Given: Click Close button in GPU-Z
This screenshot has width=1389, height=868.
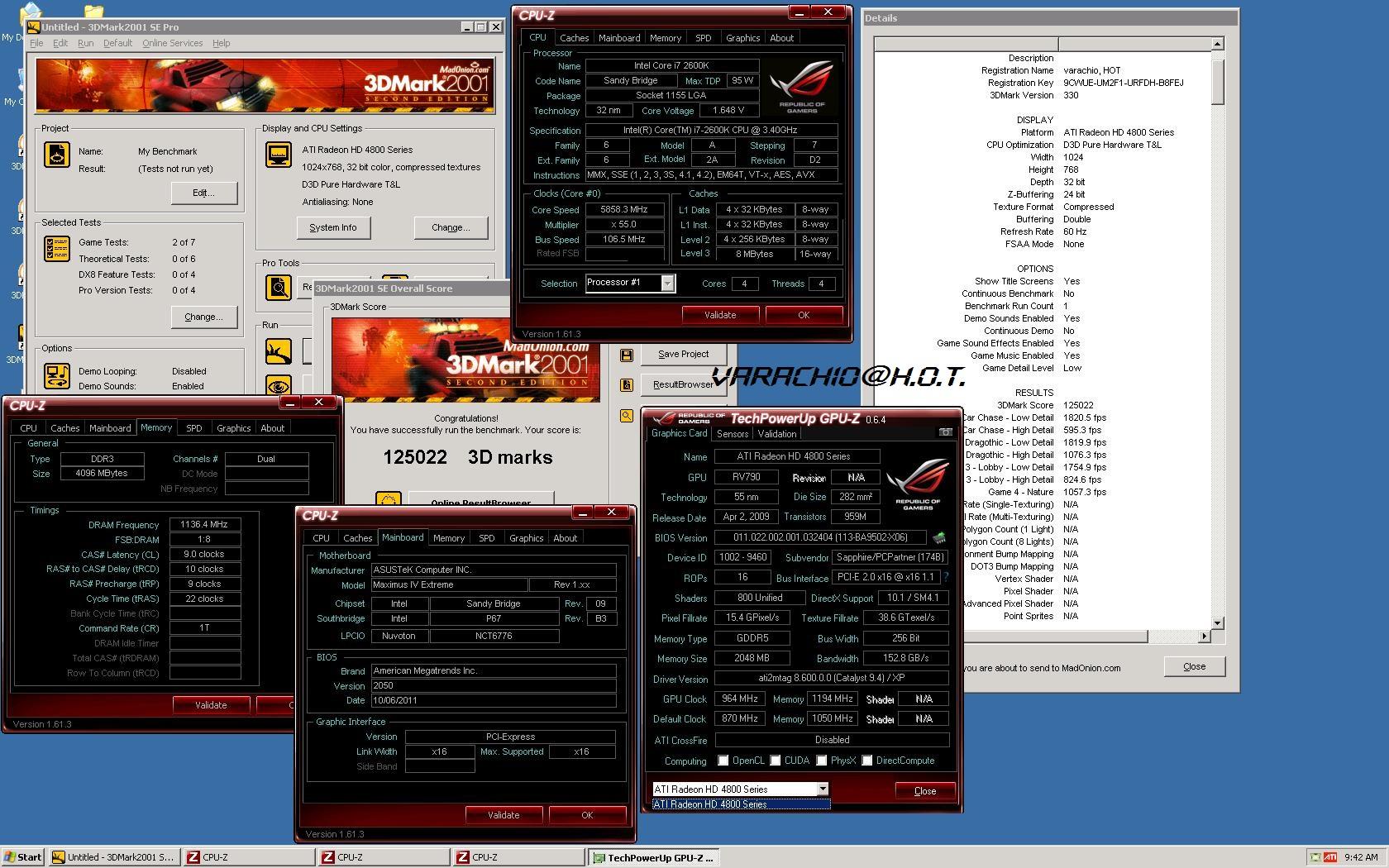Looking at the screenshot, I should [925, 791].
